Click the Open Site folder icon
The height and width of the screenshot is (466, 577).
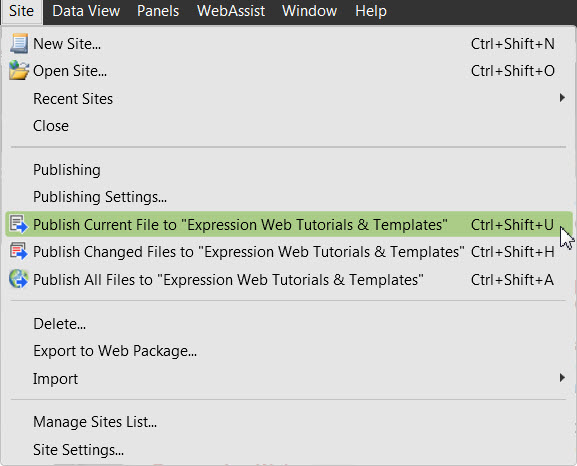point(19,70)
